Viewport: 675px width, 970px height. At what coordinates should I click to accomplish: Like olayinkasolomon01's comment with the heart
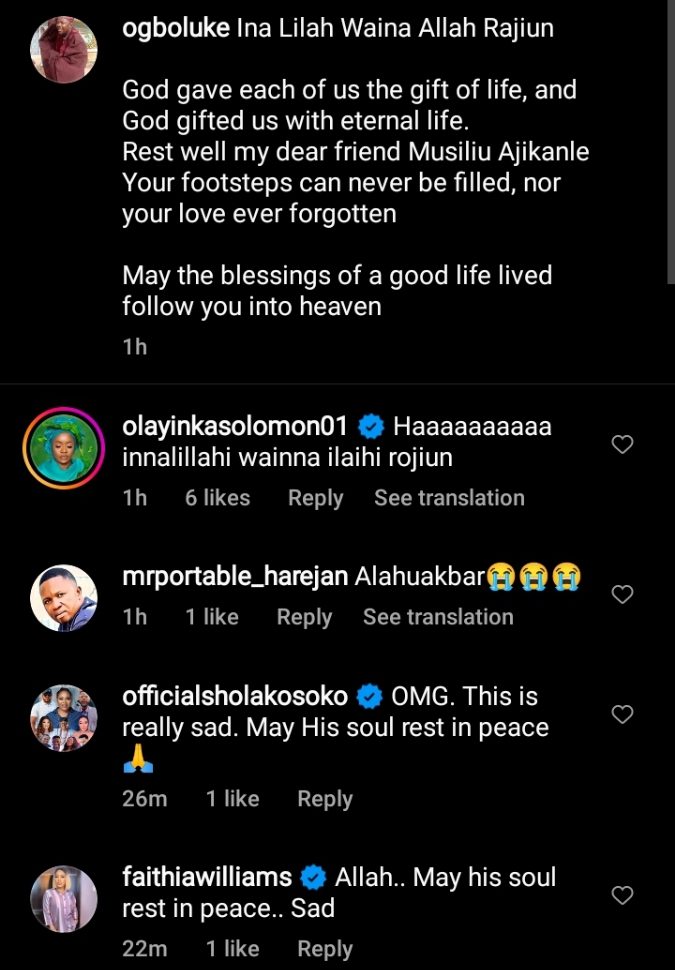[x=622, y=445]
